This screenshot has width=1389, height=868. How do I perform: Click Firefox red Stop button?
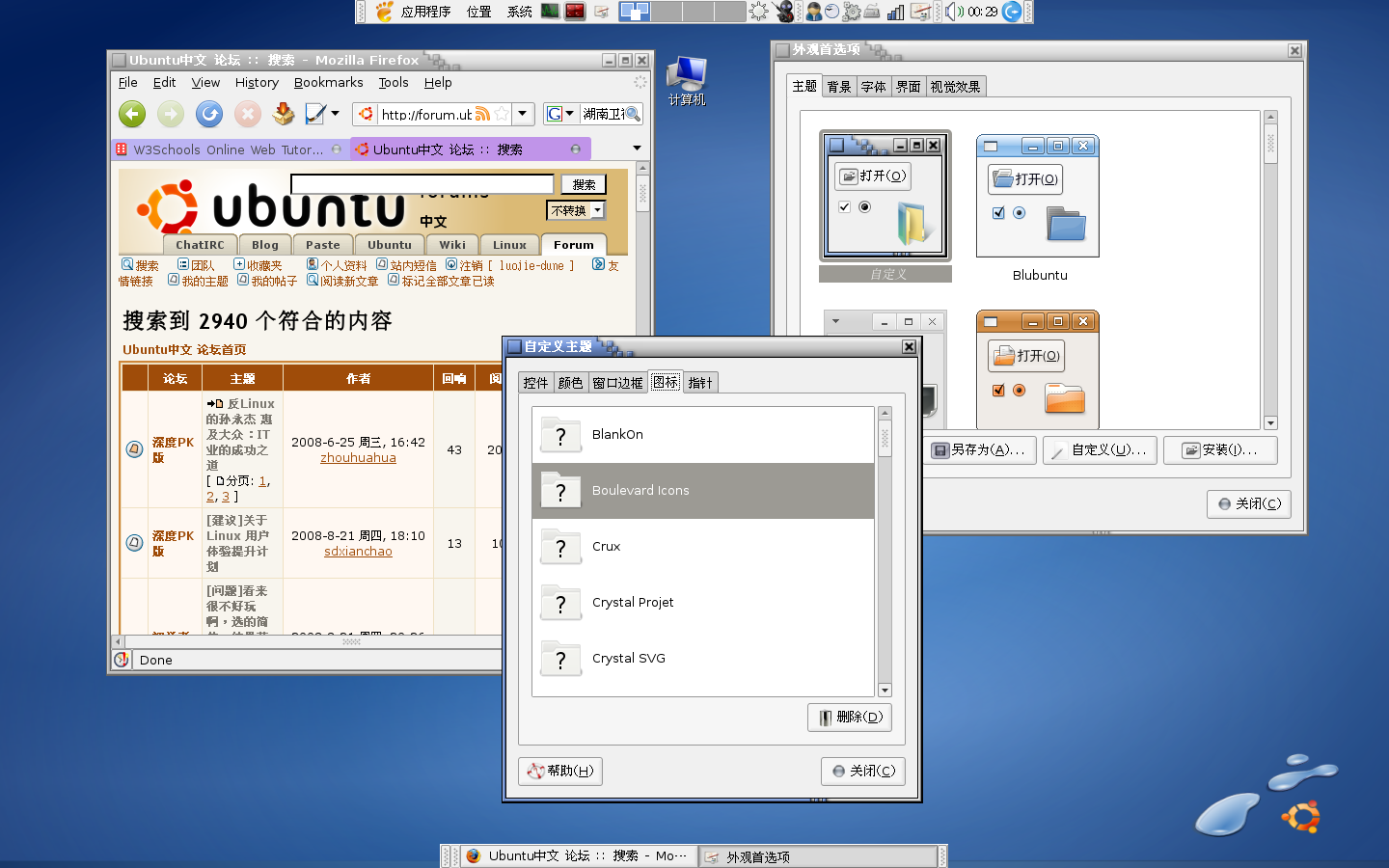[248, 114]
